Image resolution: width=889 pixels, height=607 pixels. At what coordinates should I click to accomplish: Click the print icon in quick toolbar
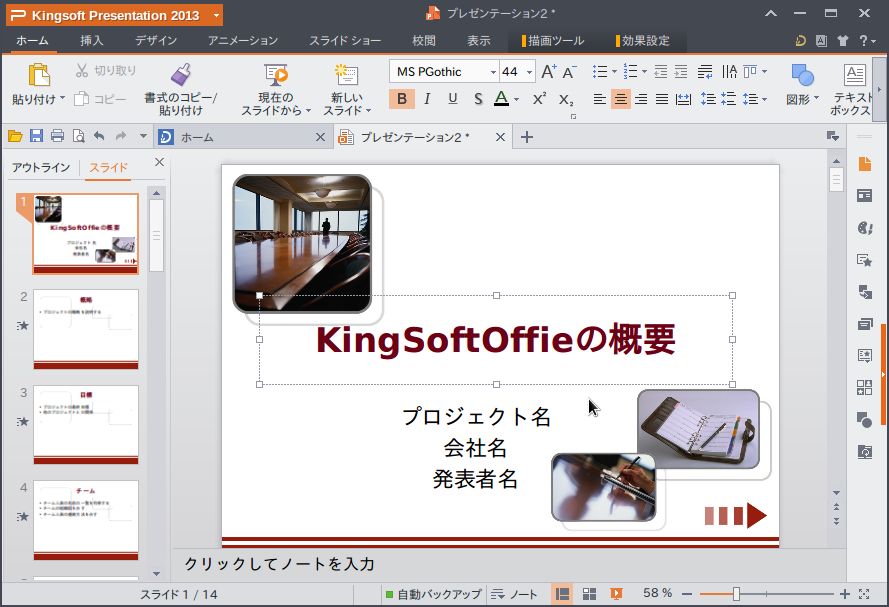[57, 136]
